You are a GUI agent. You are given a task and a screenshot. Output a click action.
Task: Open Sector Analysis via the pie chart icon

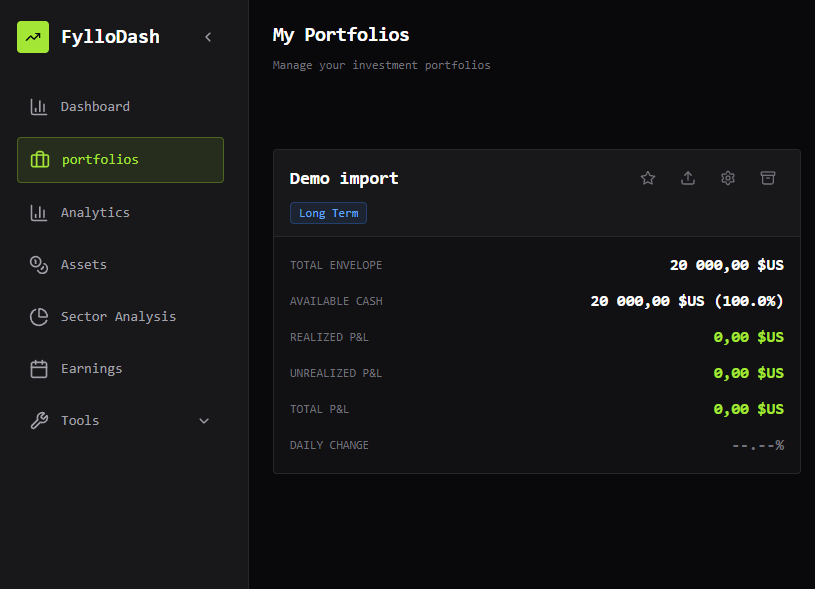point(38,316)
